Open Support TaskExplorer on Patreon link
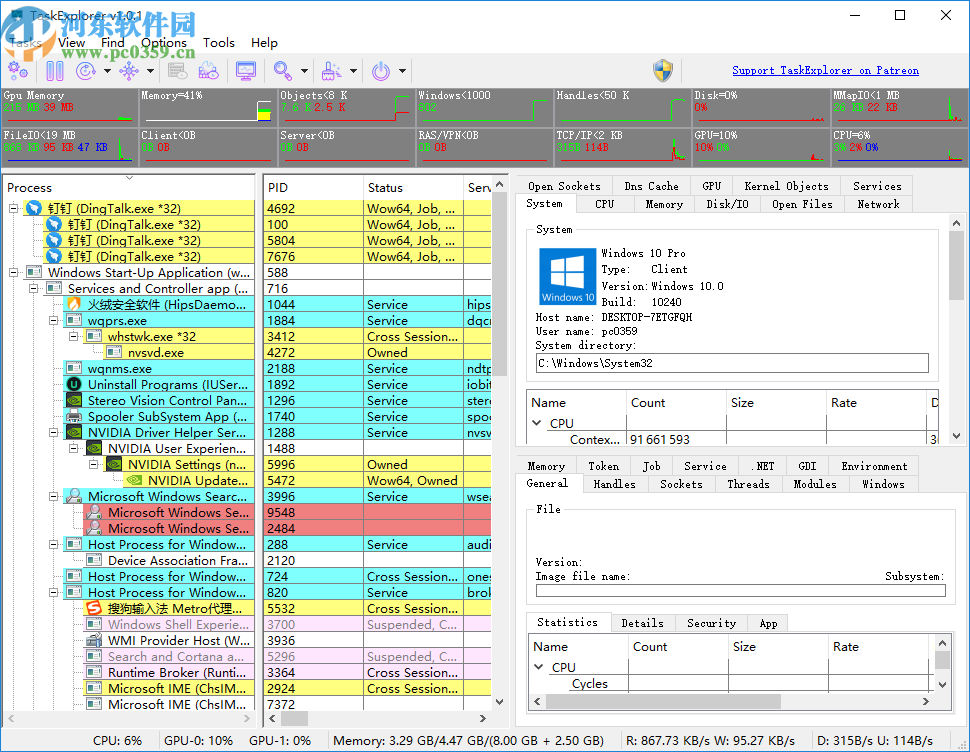This screenshot has height=752, width=970. click(825, 70)
